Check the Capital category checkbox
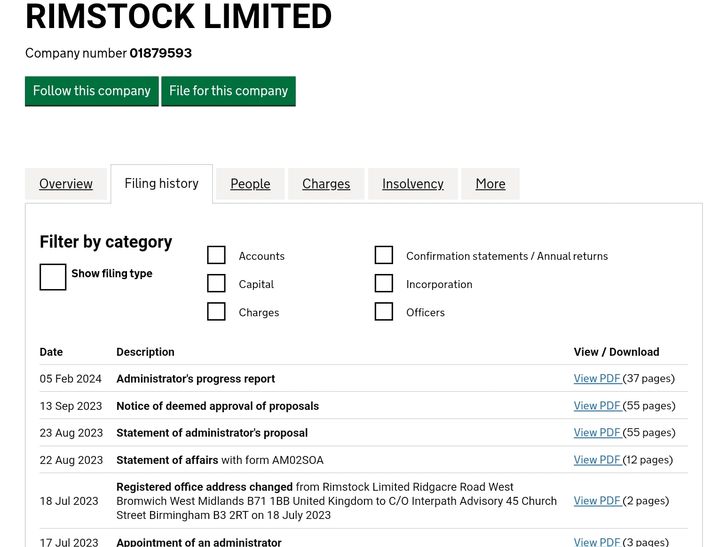 tap(216, 283)
